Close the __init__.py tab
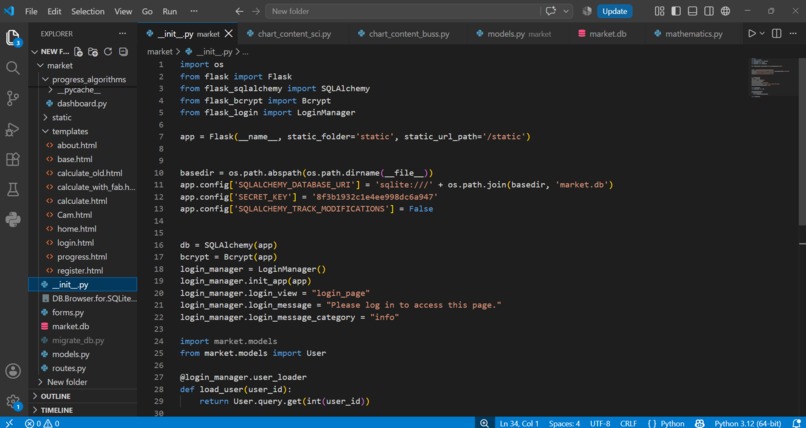The image size is (806, 428). 229,34
